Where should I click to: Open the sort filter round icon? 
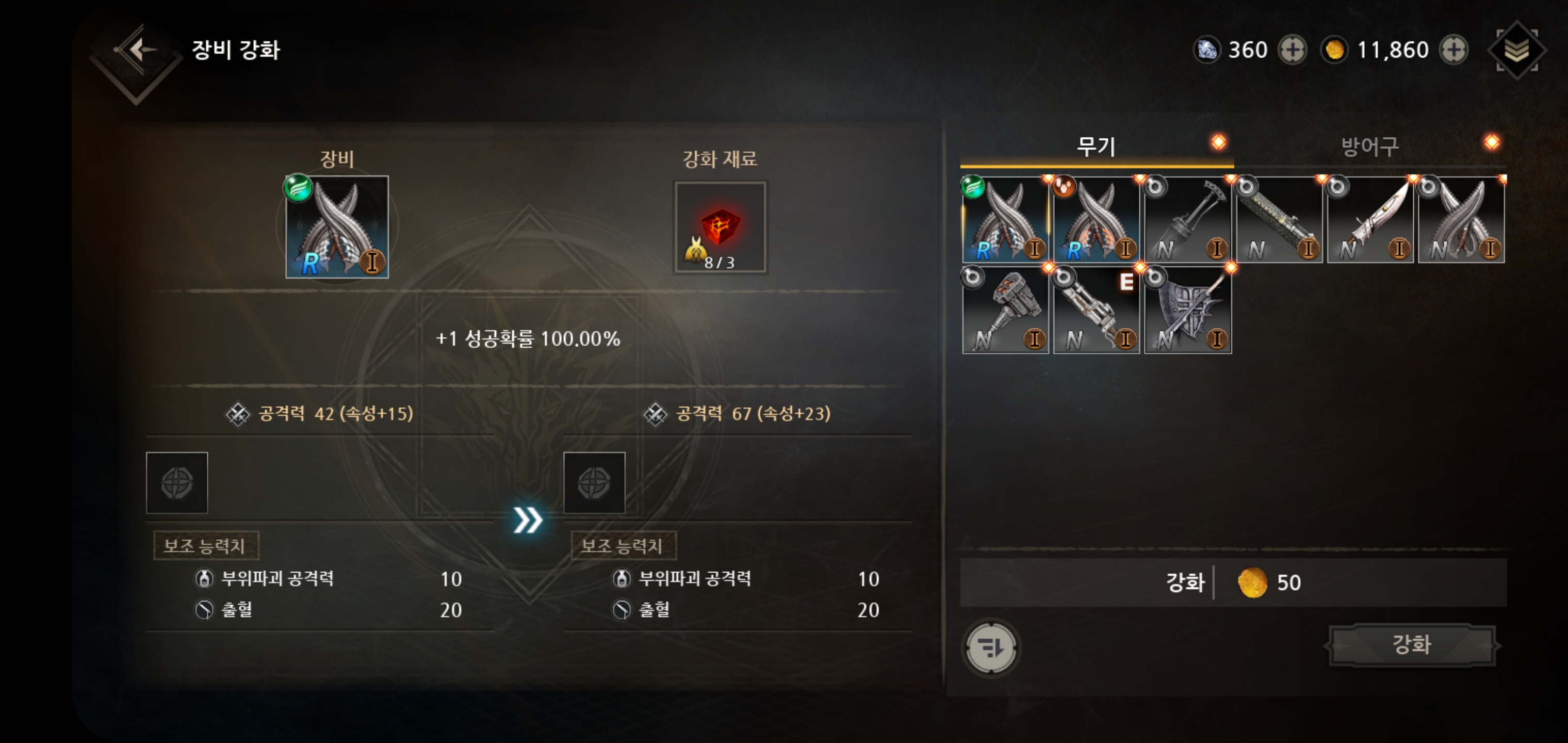point(991,648)
